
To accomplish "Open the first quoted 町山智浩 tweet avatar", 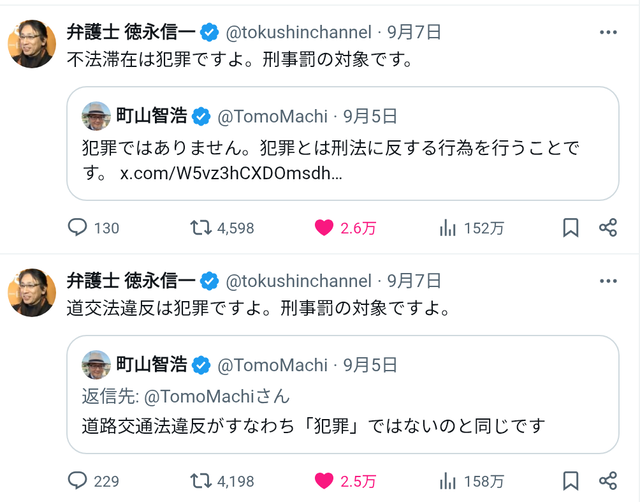I will click(96, 116).
